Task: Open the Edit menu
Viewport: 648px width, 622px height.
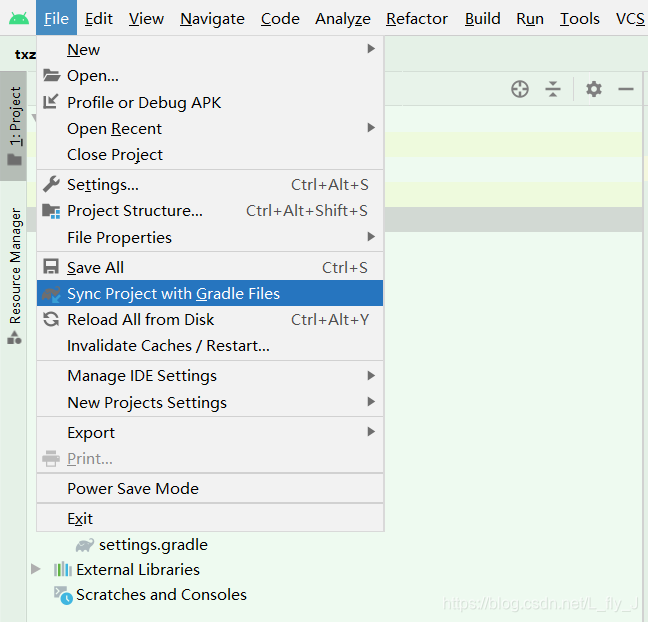Action: click(99, 18)
